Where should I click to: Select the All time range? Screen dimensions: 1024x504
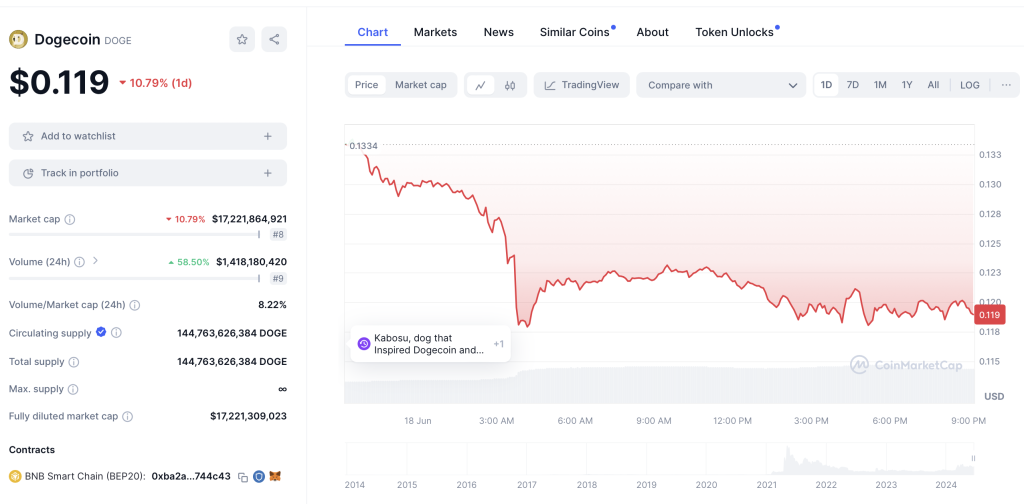(933, 85)
